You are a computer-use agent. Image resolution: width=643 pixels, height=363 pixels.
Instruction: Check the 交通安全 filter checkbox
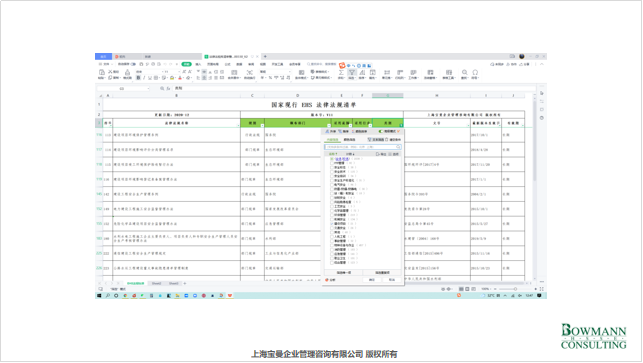tap(332, 228)
